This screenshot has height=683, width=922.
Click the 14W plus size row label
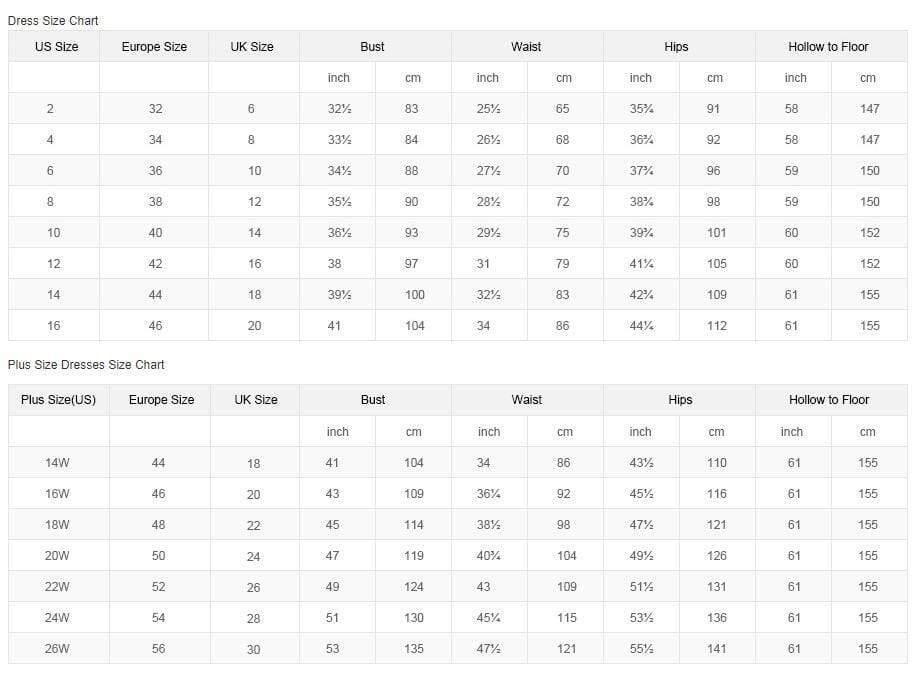[57, 463]
